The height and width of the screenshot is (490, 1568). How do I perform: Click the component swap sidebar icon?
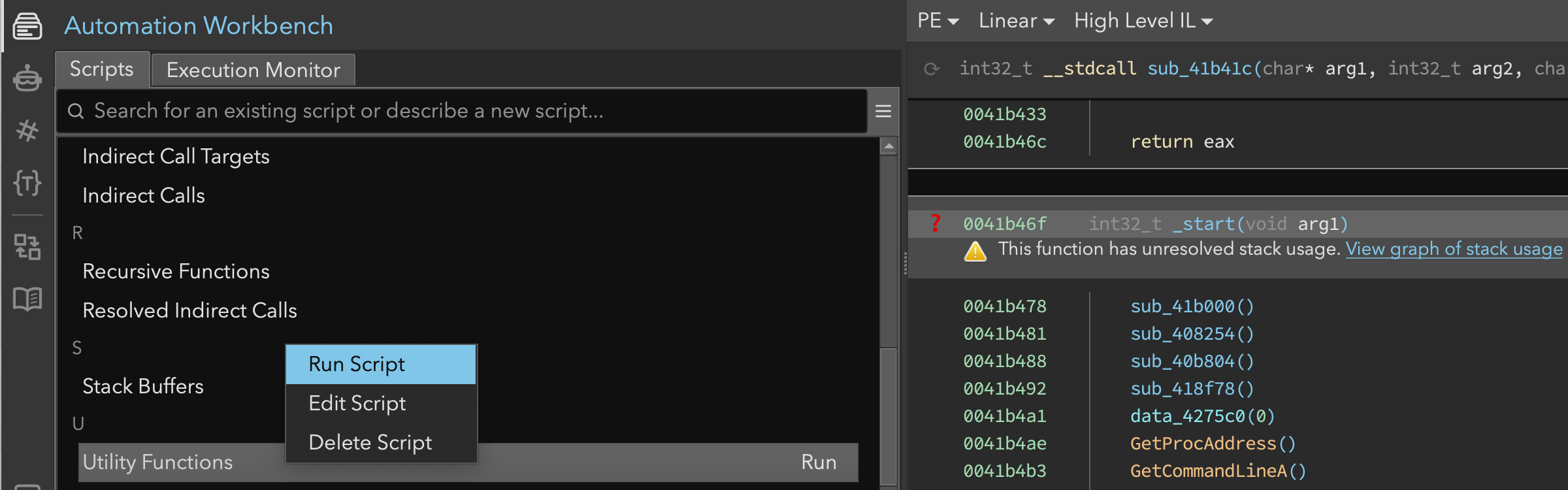click(27, 247)
